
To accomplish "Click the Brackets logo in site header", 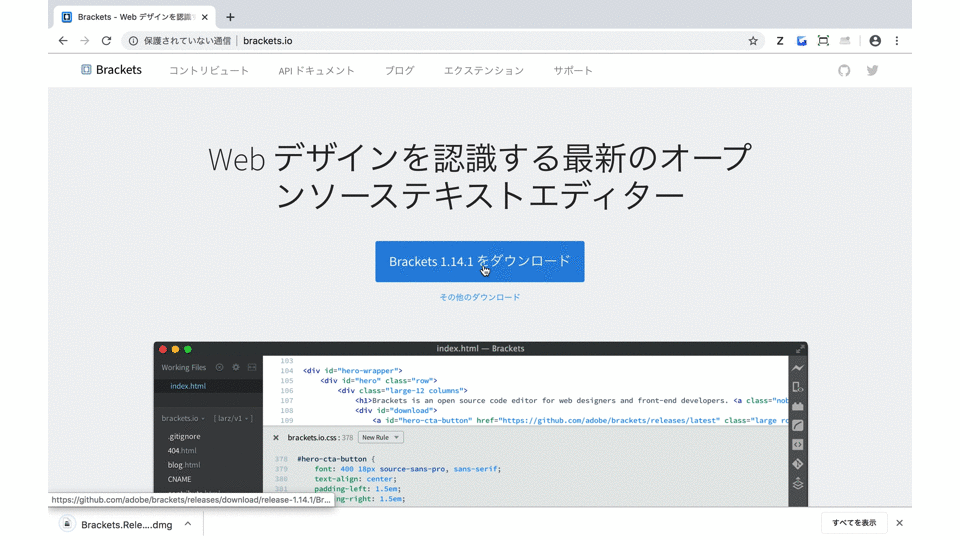I will (111, 70).
